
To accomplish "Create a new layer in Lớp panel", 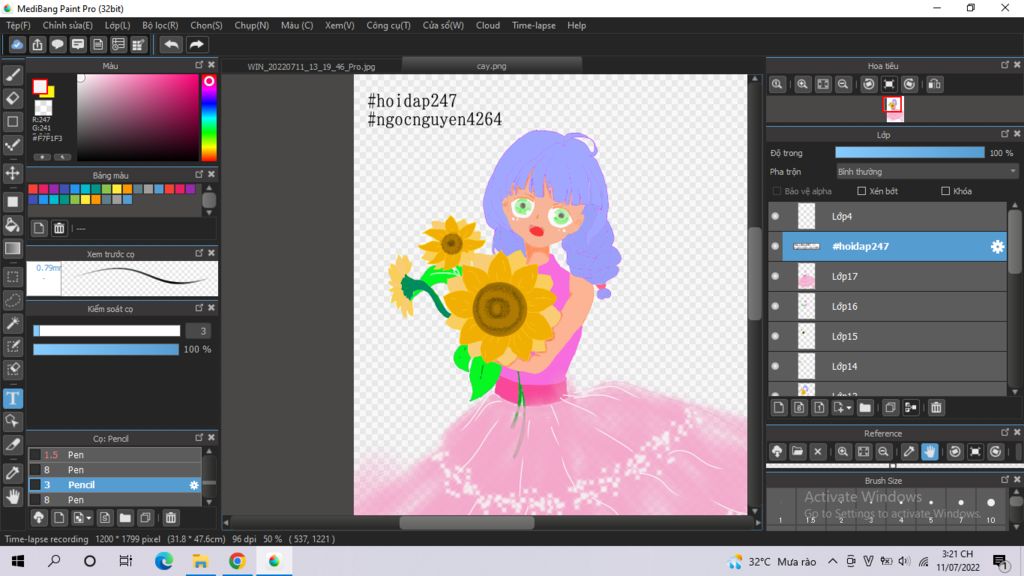I will 778,408.
